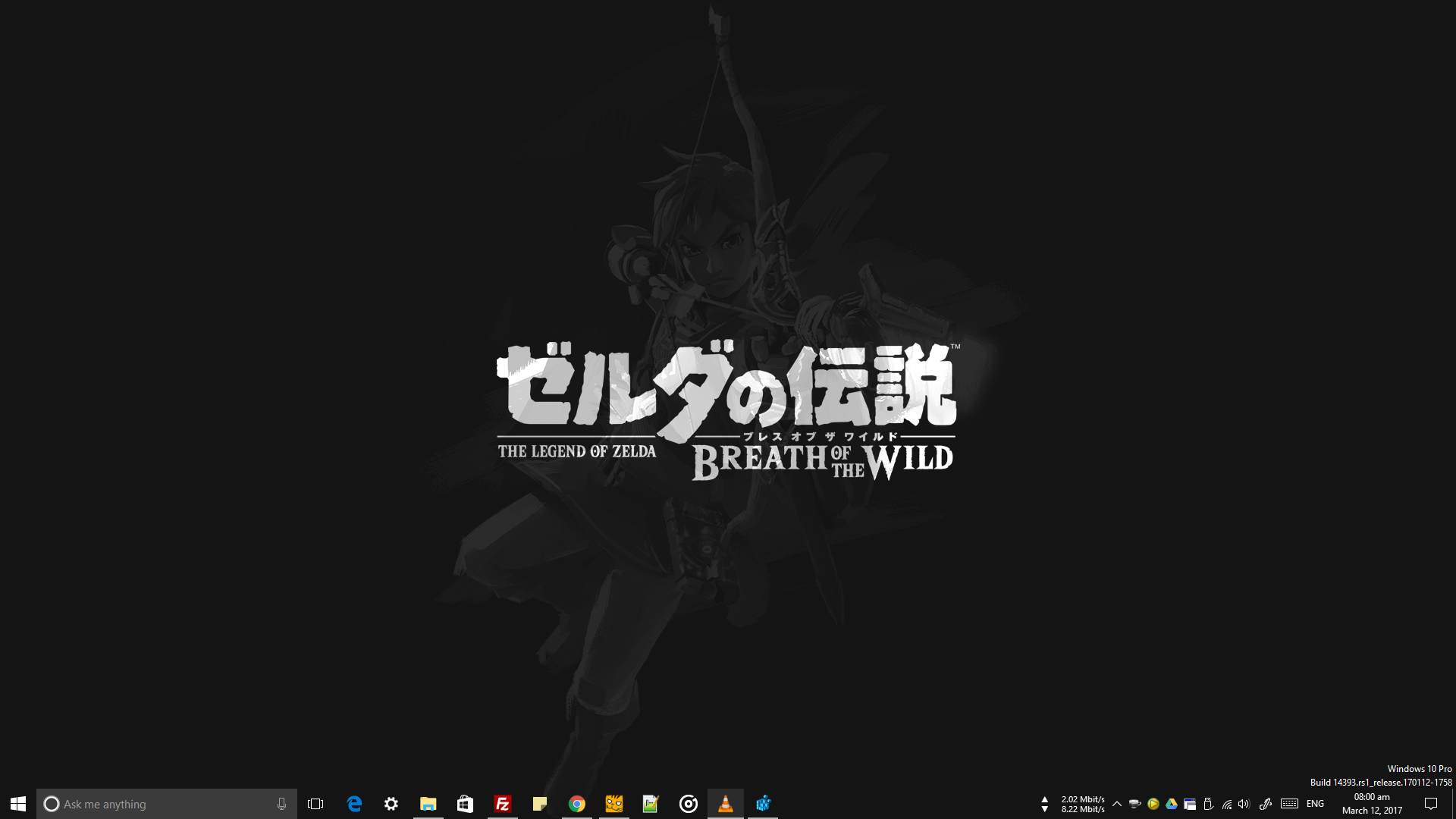The width and height of the screenshot is (1456, 819).
Task: Click the coffee-cup tray icon
Action: point(1134,804)
